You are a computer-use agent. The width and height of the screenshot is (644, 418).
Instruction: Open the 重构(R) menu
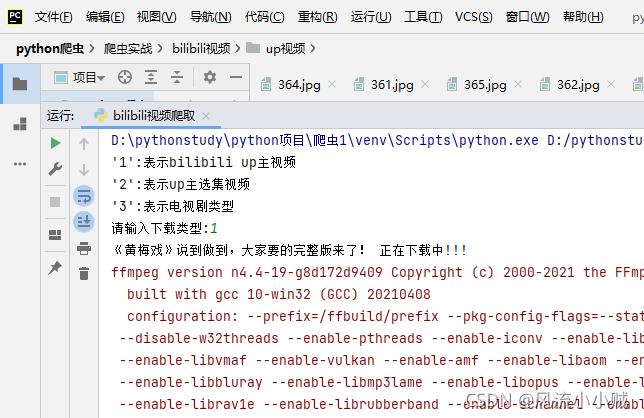(317, 17)
